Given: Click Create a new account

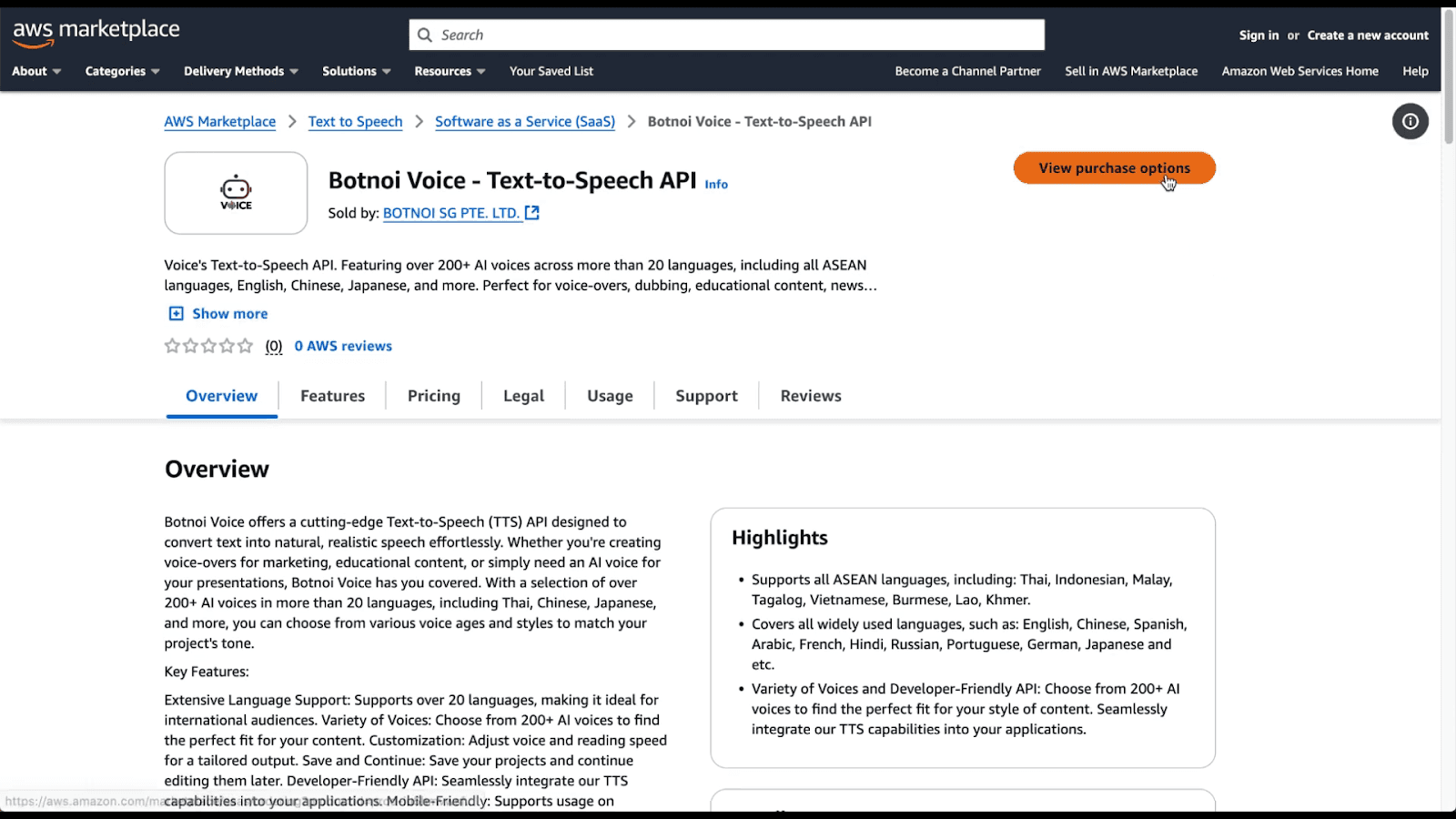Looking at the screenshot, I should pos(1368,35).
